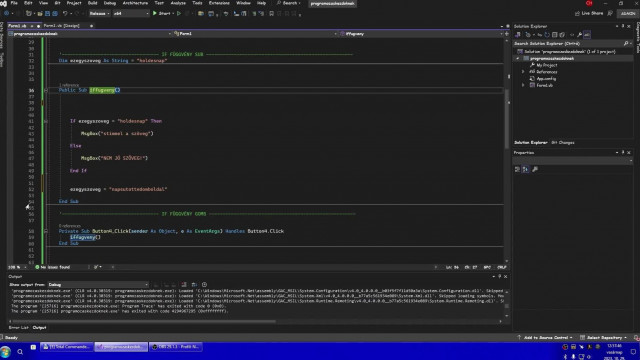640x360 pixels.
Task: Click Collapse All in Solution Explorer
Action: click(x=555, y=35)
